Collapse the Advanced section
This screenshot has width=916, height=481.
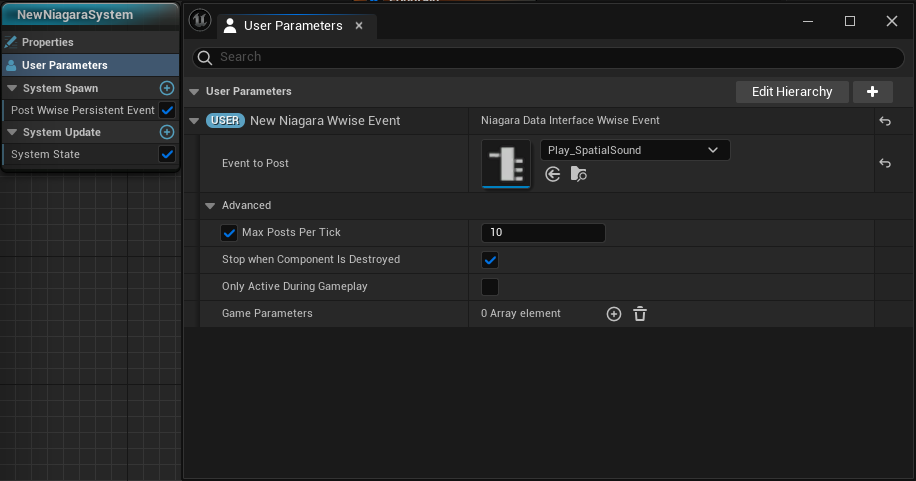coord(210,206)
